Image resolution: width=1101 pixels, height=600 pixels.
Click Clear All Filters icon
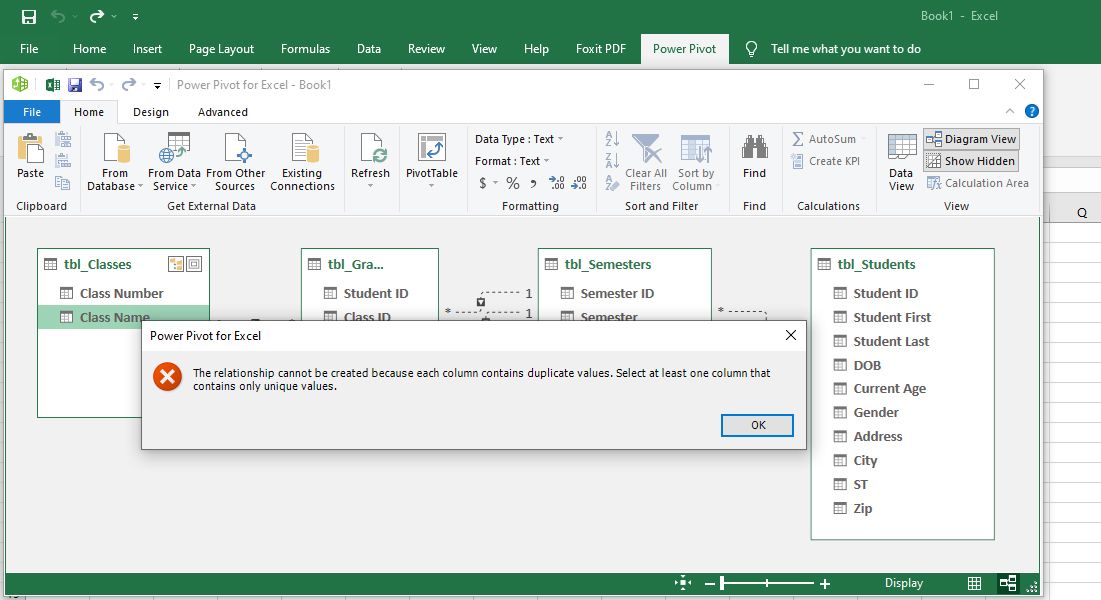645,160
